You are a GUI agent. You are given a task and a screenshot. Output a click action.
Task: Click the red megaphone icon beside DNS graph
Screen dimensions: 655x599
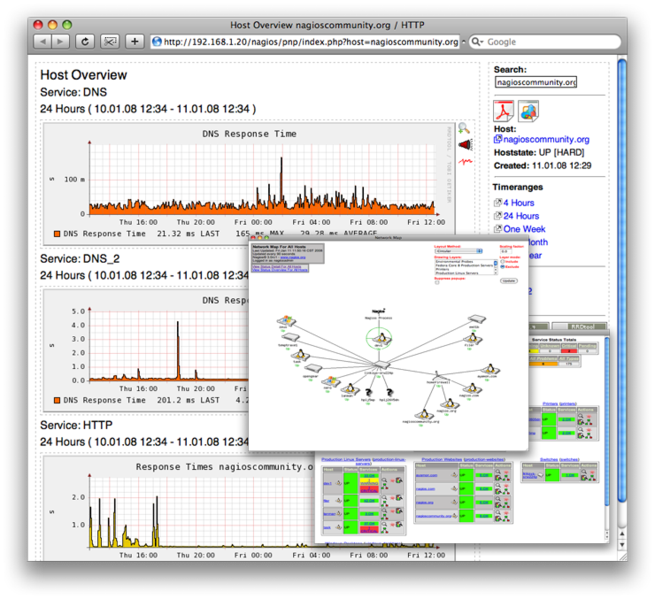pyautogui.click(x=465, y=145)
